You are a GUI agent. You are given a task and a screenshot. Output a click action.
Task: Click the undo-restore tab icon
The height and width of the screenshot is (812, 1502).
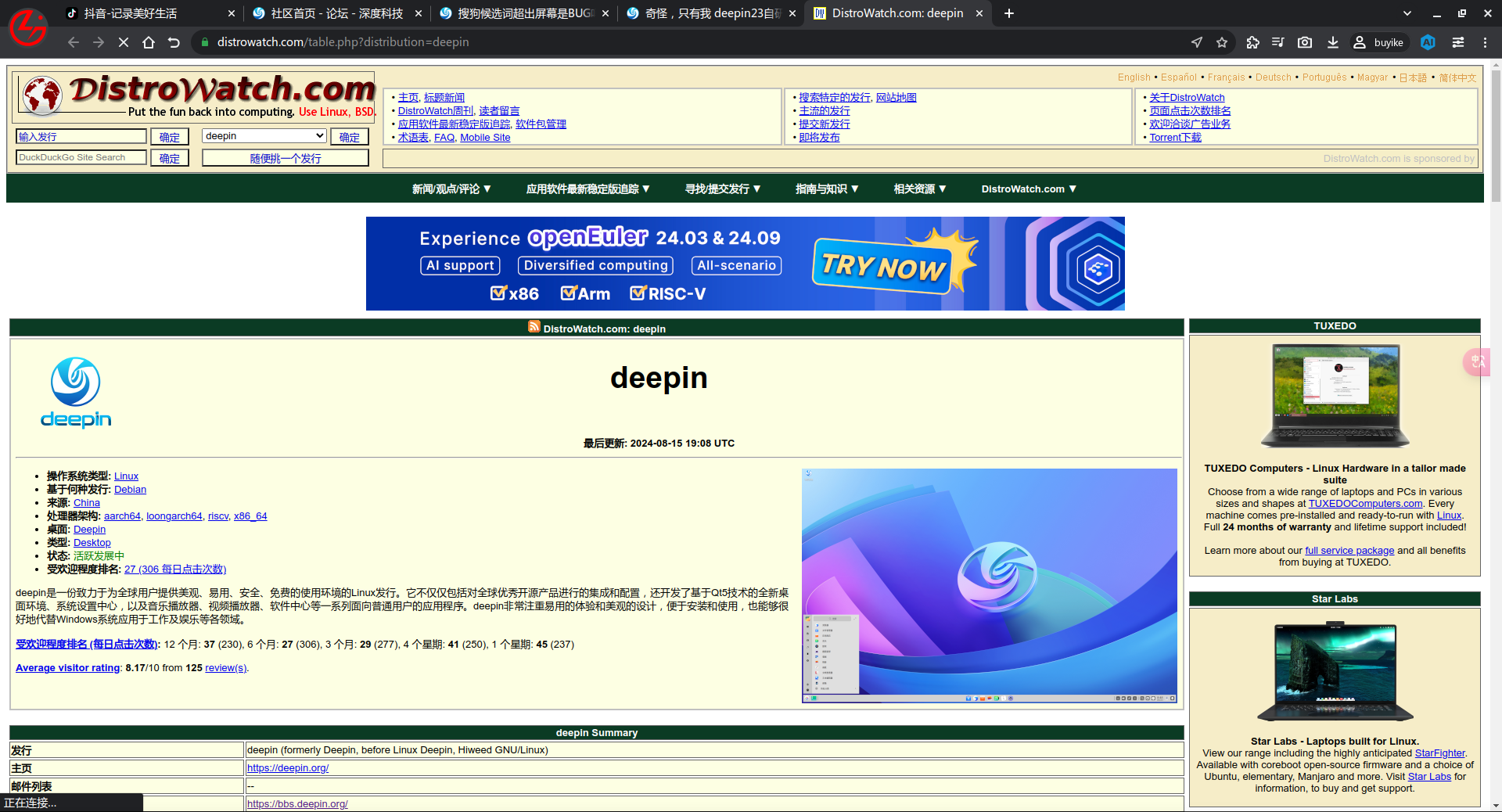174,42
